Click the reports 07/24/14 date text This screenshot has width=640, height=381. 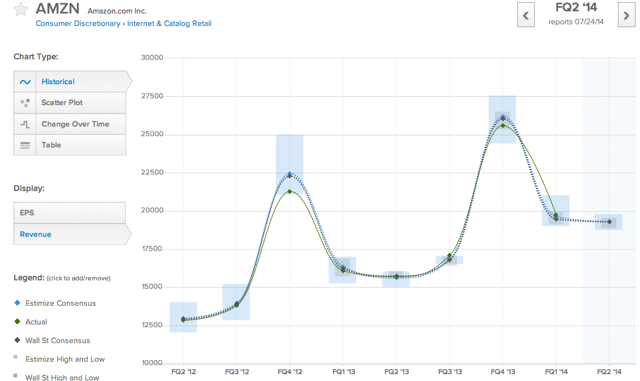[x=576, y=22]
